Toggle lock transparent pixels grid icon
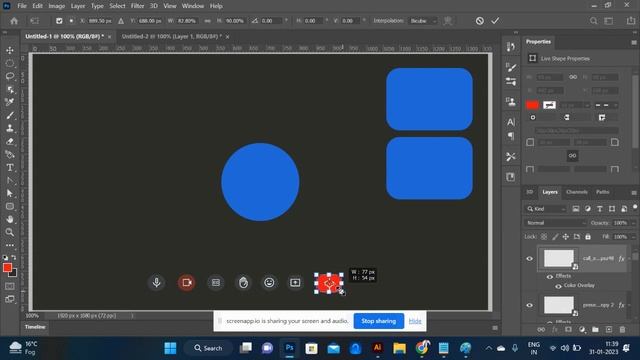640x360 pixels. pyautogui.click(x=544, y=237)
